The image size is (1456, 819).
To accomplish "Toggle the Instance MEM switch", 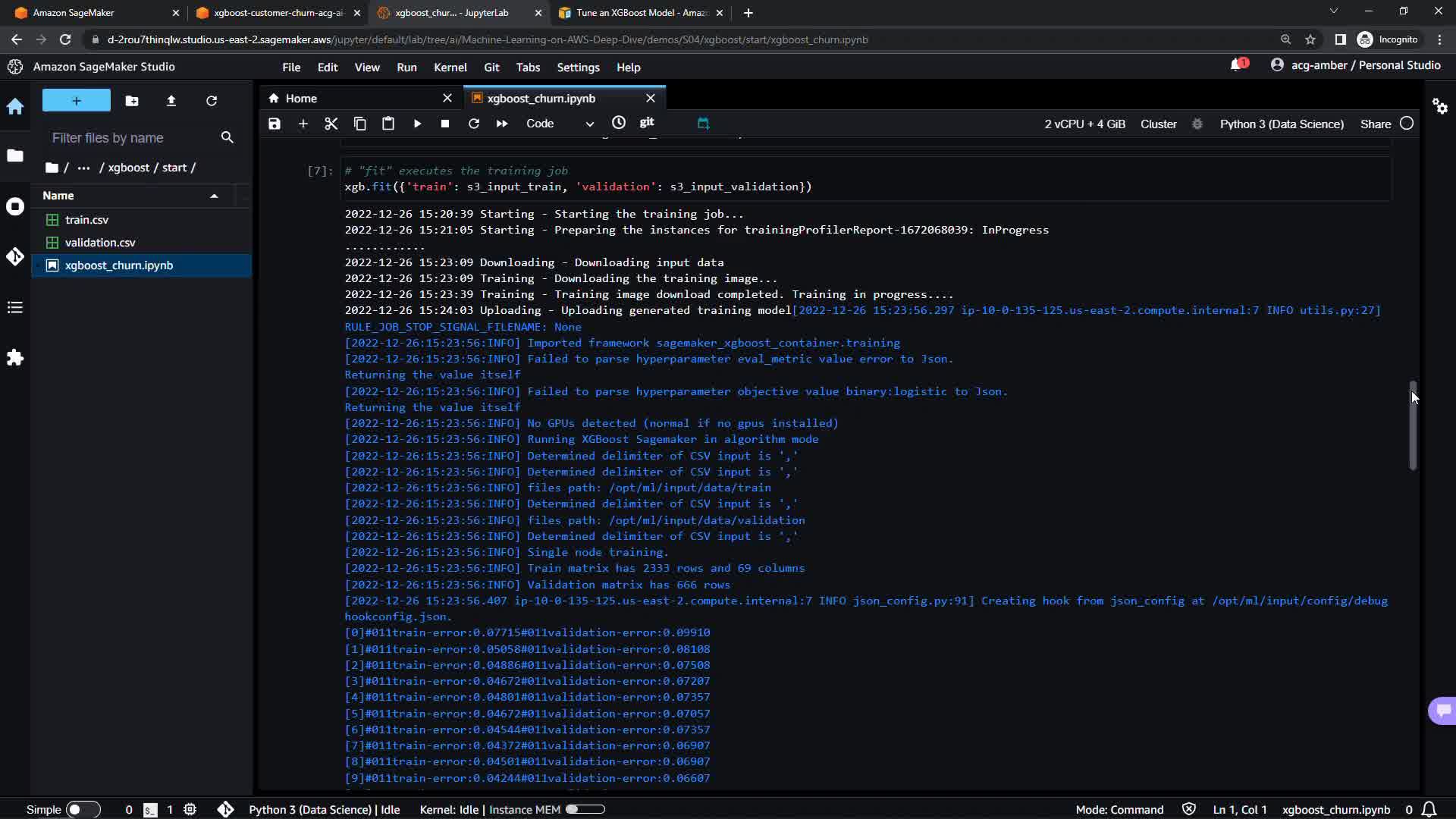I will coord(585,809).
